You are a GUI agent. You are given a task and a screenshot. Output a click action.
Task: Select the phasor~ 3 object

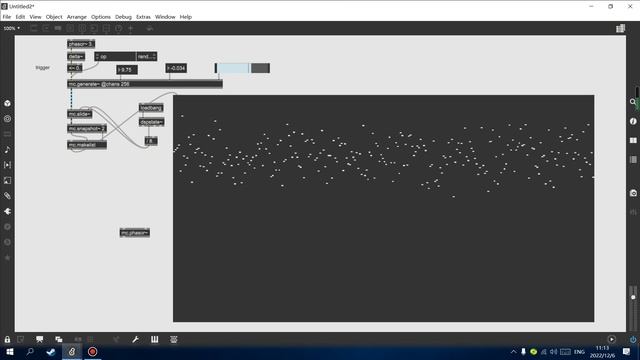81,44
